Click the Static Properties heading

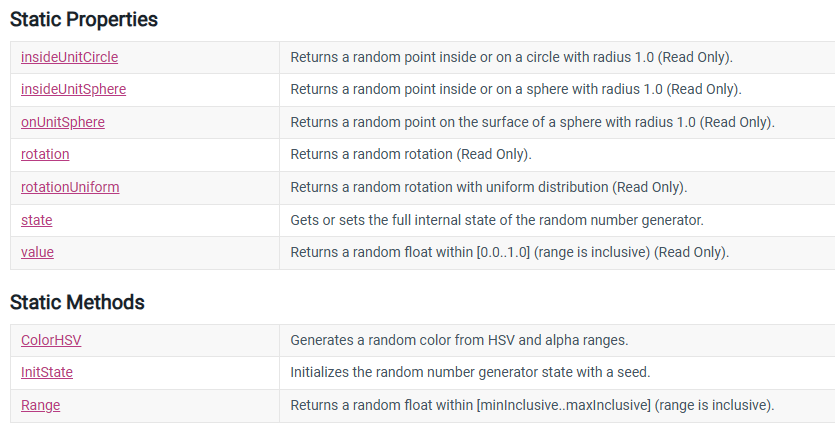84,19
